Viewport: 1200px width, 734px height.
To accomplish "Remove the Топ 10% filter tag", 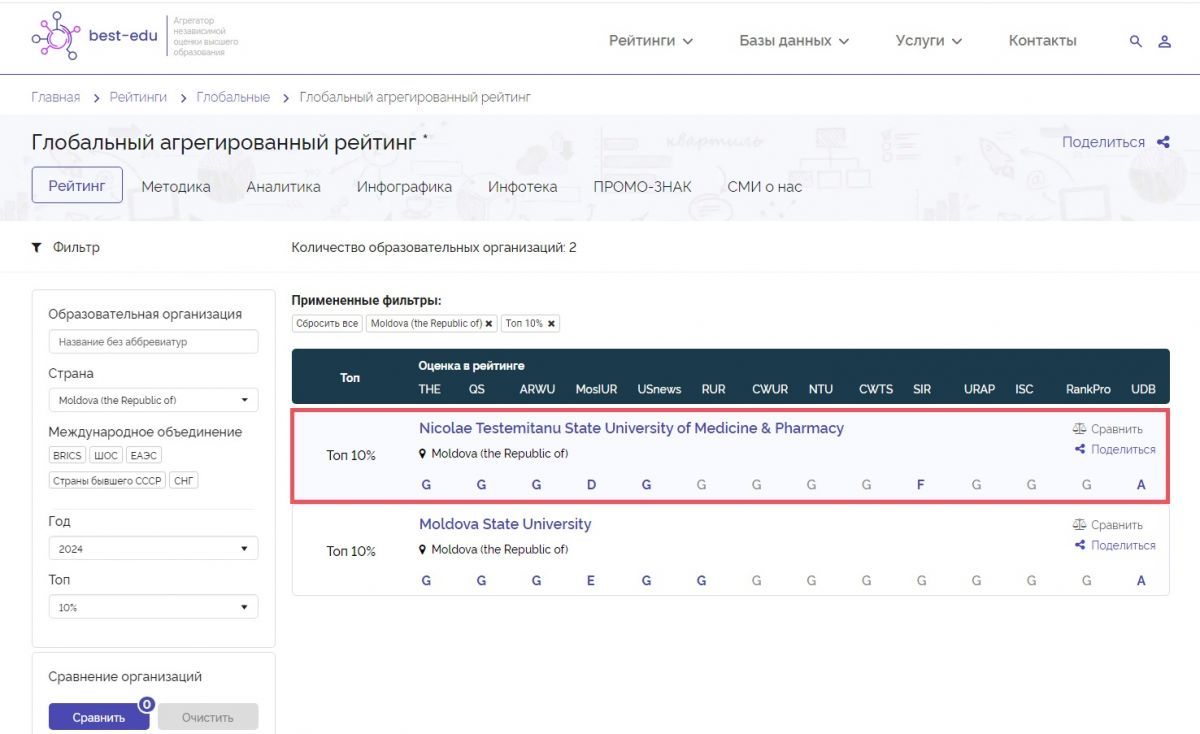I will pos(551,324).
